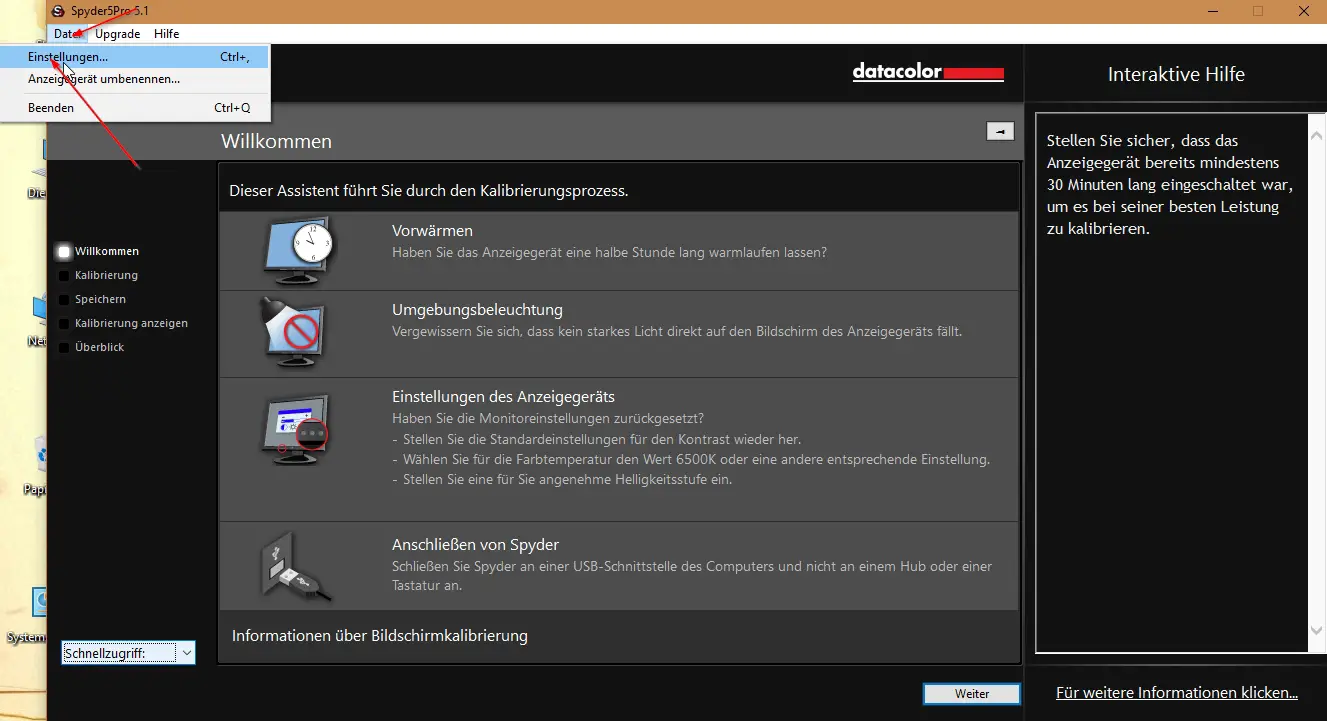Image resolution: width=1327 pixels, height=721 pixels.
Task: Select Anzeigegerät umbenennen... menu entry
Action: (134, 78)
